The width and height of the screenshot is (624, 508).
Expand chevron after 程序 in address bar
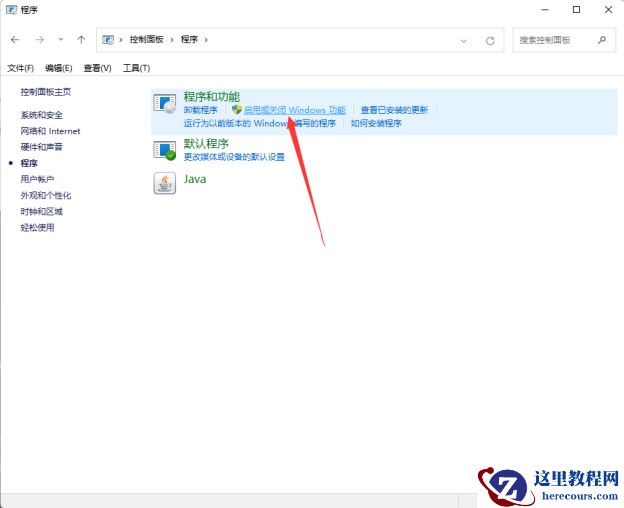[x=206, y=40]
